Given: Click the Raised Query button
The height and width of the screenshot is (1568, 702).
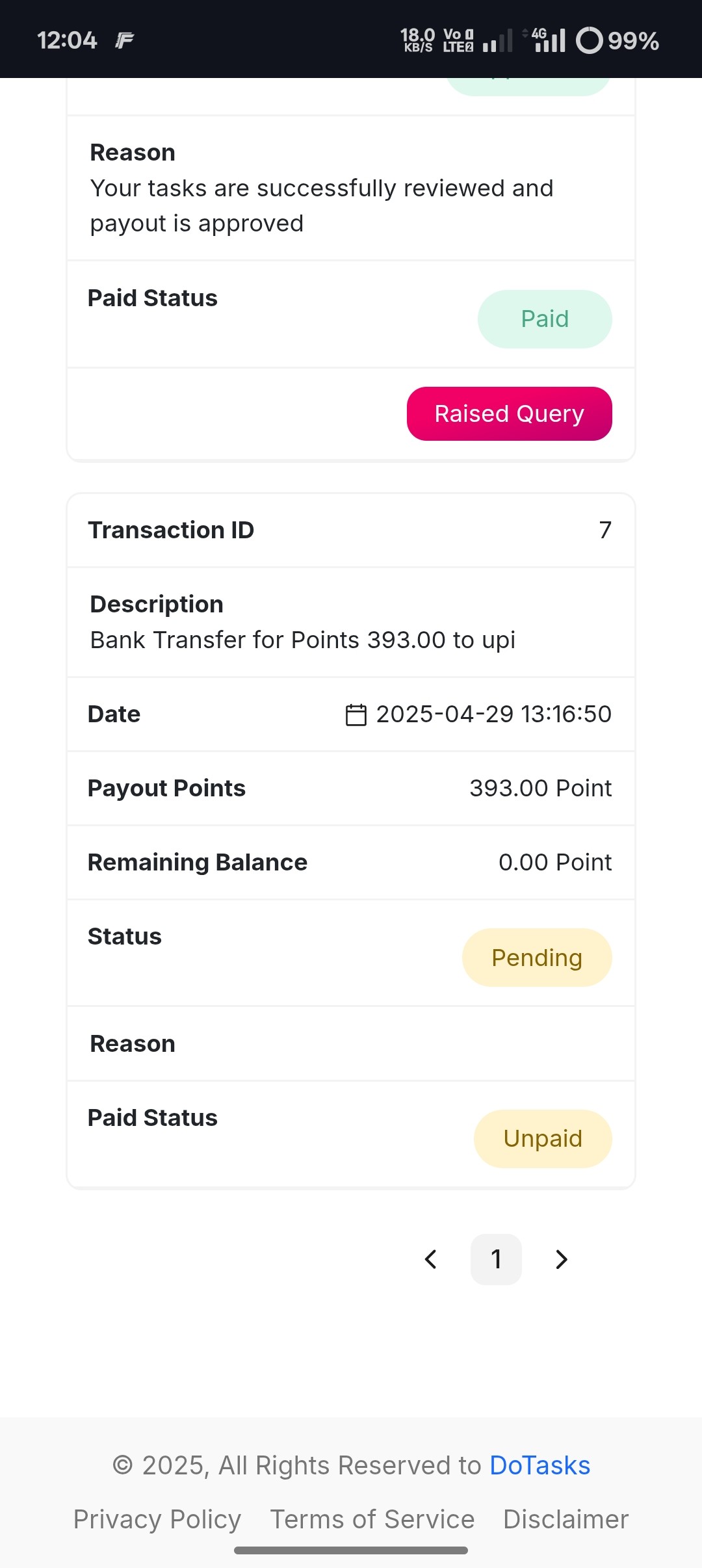Looking at the screenshot, I should (510, 414).
